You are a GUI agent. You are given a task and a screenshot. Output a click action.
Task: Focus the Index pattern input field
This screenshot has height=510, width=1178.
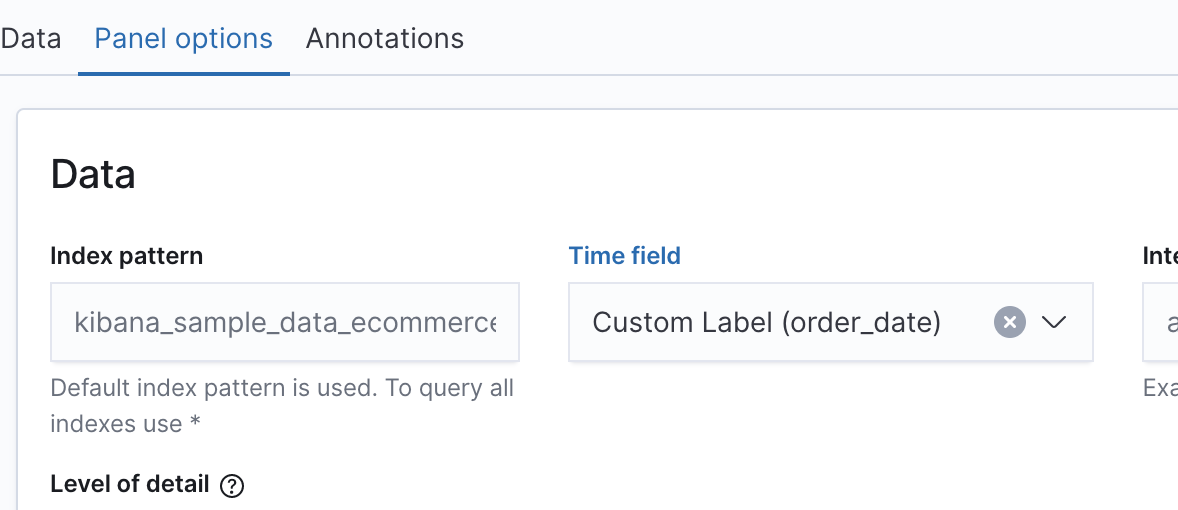(x=285, y=322)
